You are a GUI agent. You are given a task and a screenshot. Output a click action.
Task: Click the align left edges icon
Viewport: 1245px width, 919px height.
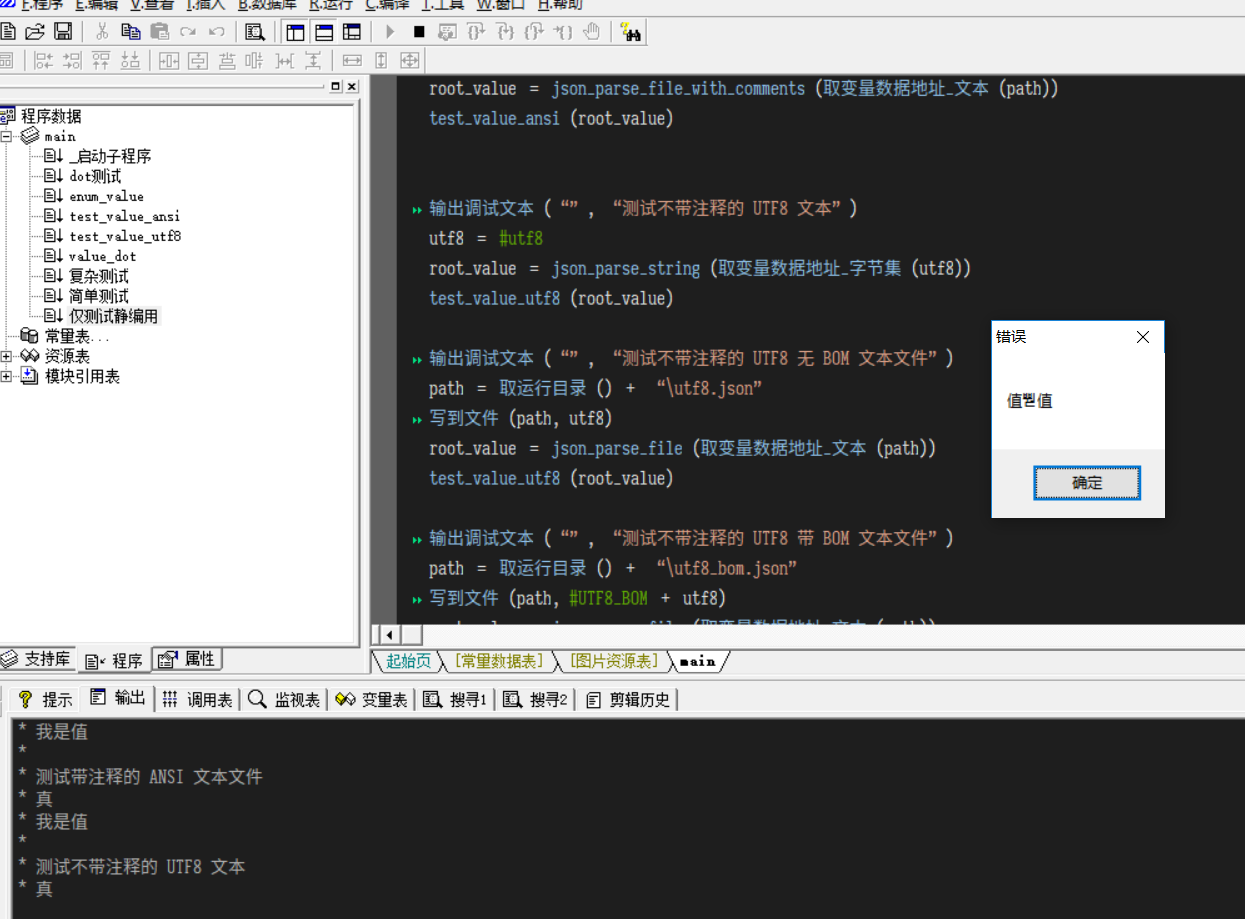click(44, 61)
